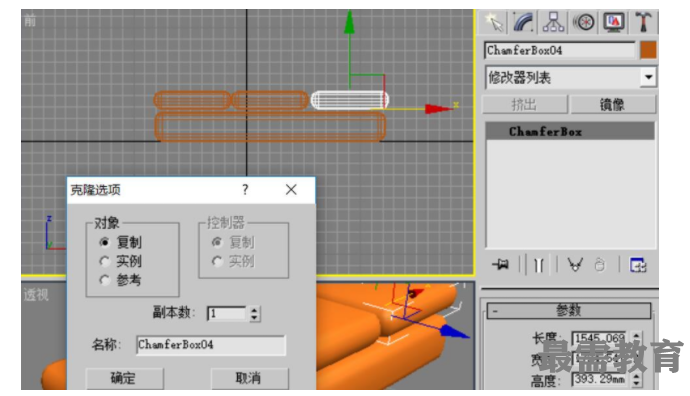Click the 取消 button
690x396 pixels.
coord(250,378)
